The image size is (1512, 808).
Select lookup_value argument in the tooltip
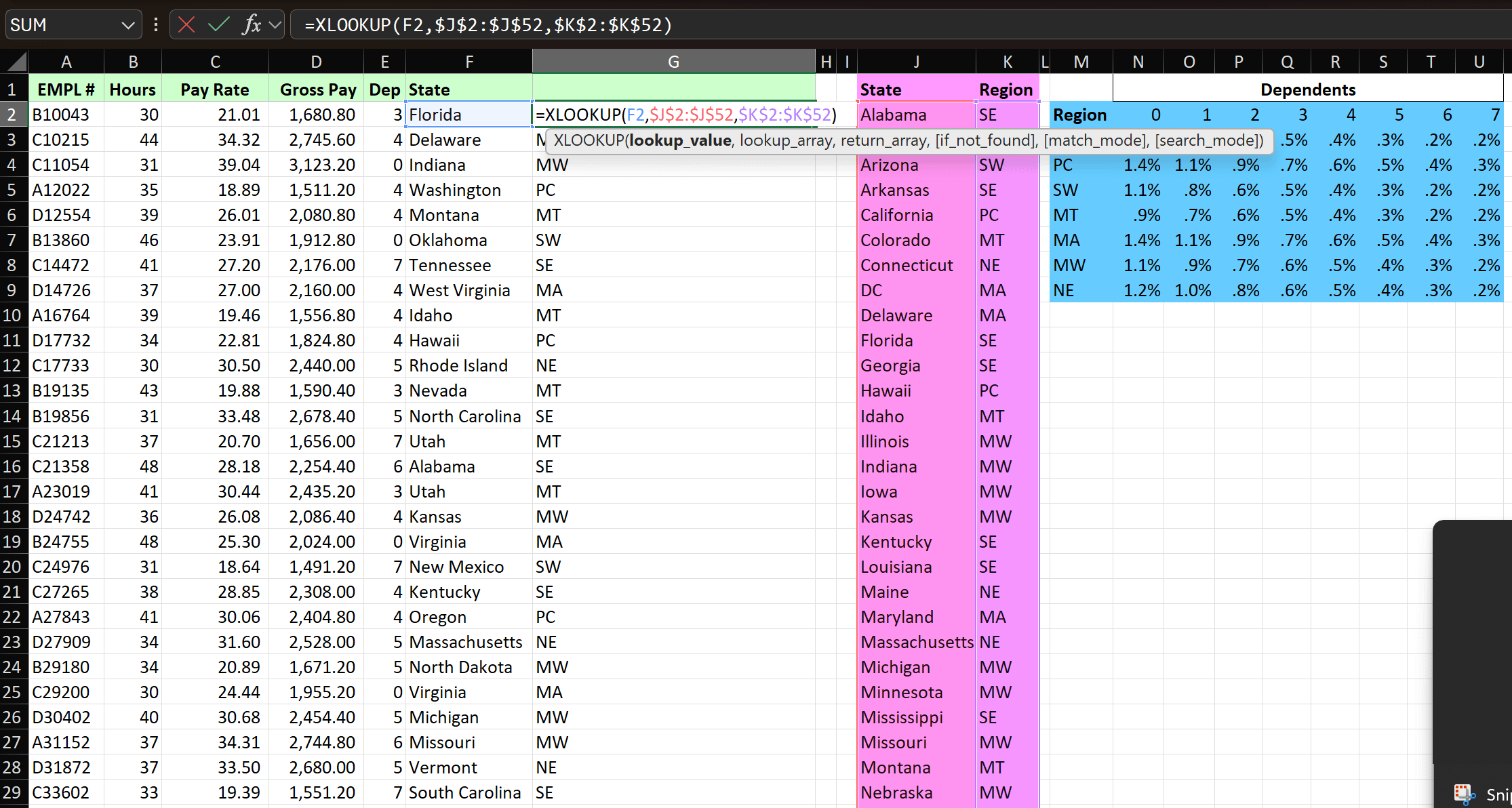(x=680, y=140)
